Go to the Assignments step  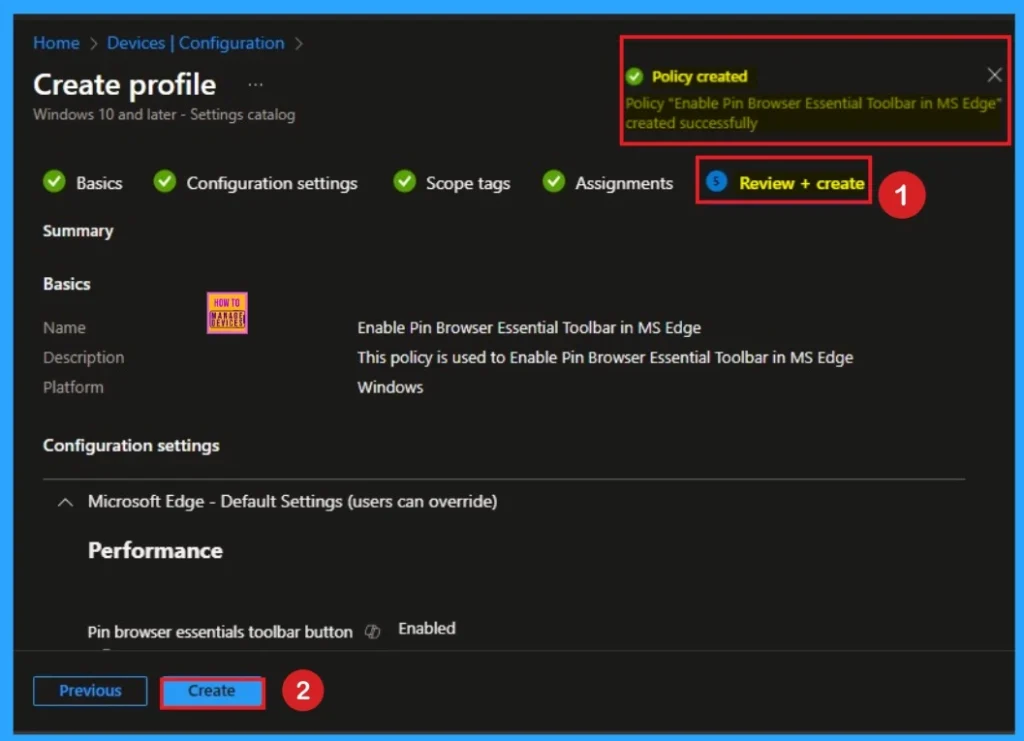[624, 183]
